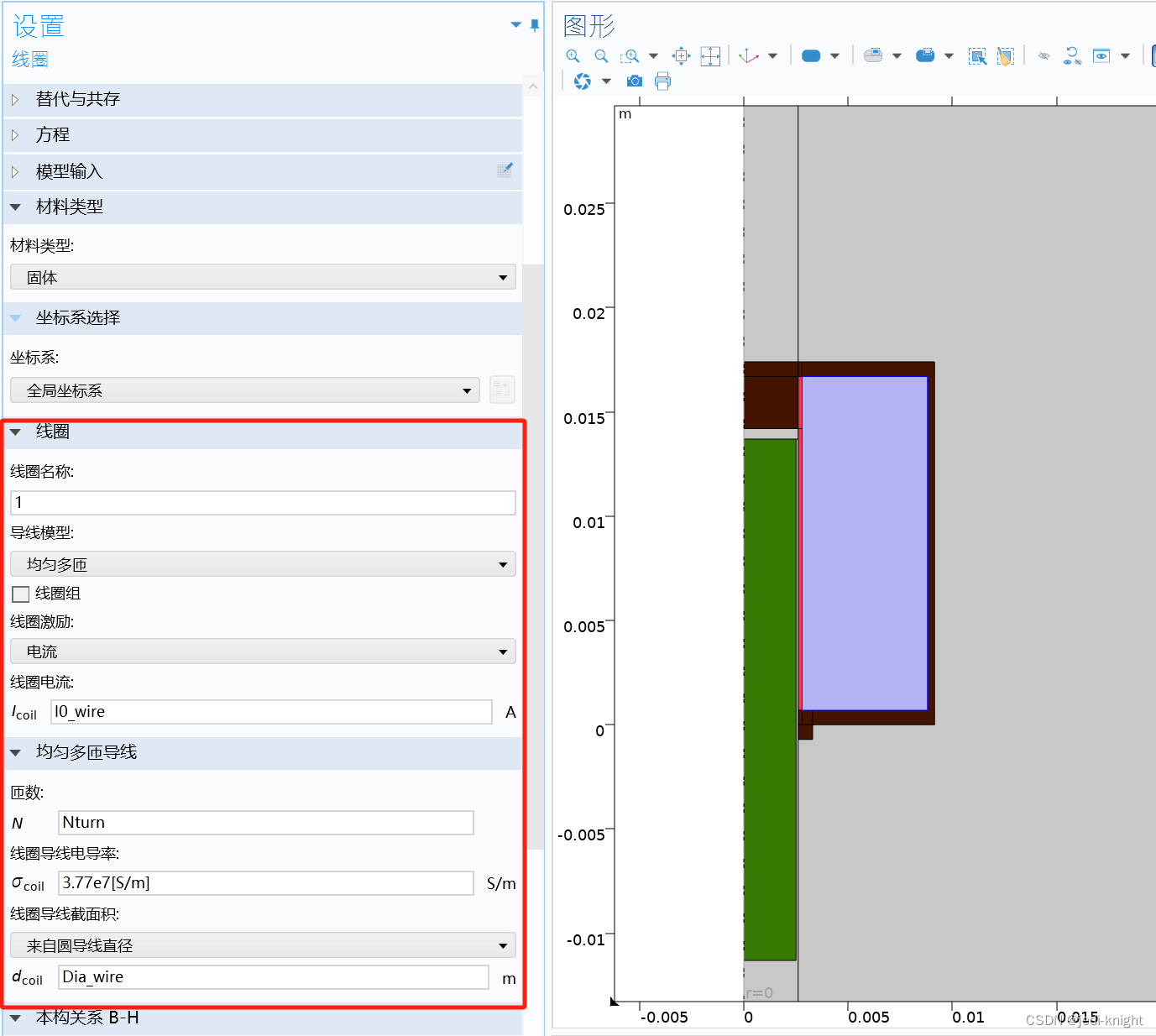The image size is (1156, 1036).
Task: Open the aperture icon dropdown arrow
Action: pyautogui.click(x=606, y=81)
